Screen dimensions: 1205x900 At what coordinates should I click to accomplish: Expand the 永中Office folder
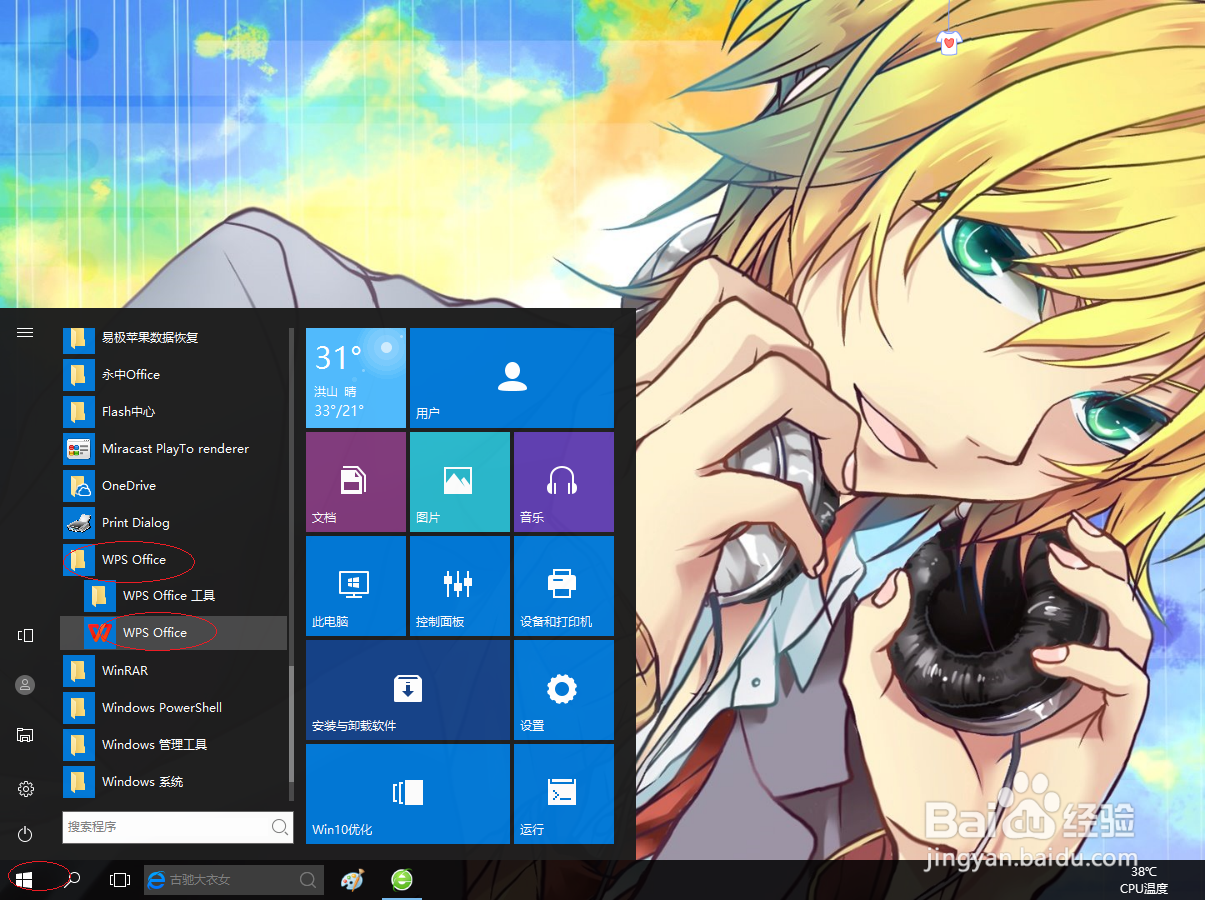(x=174, y=374)
